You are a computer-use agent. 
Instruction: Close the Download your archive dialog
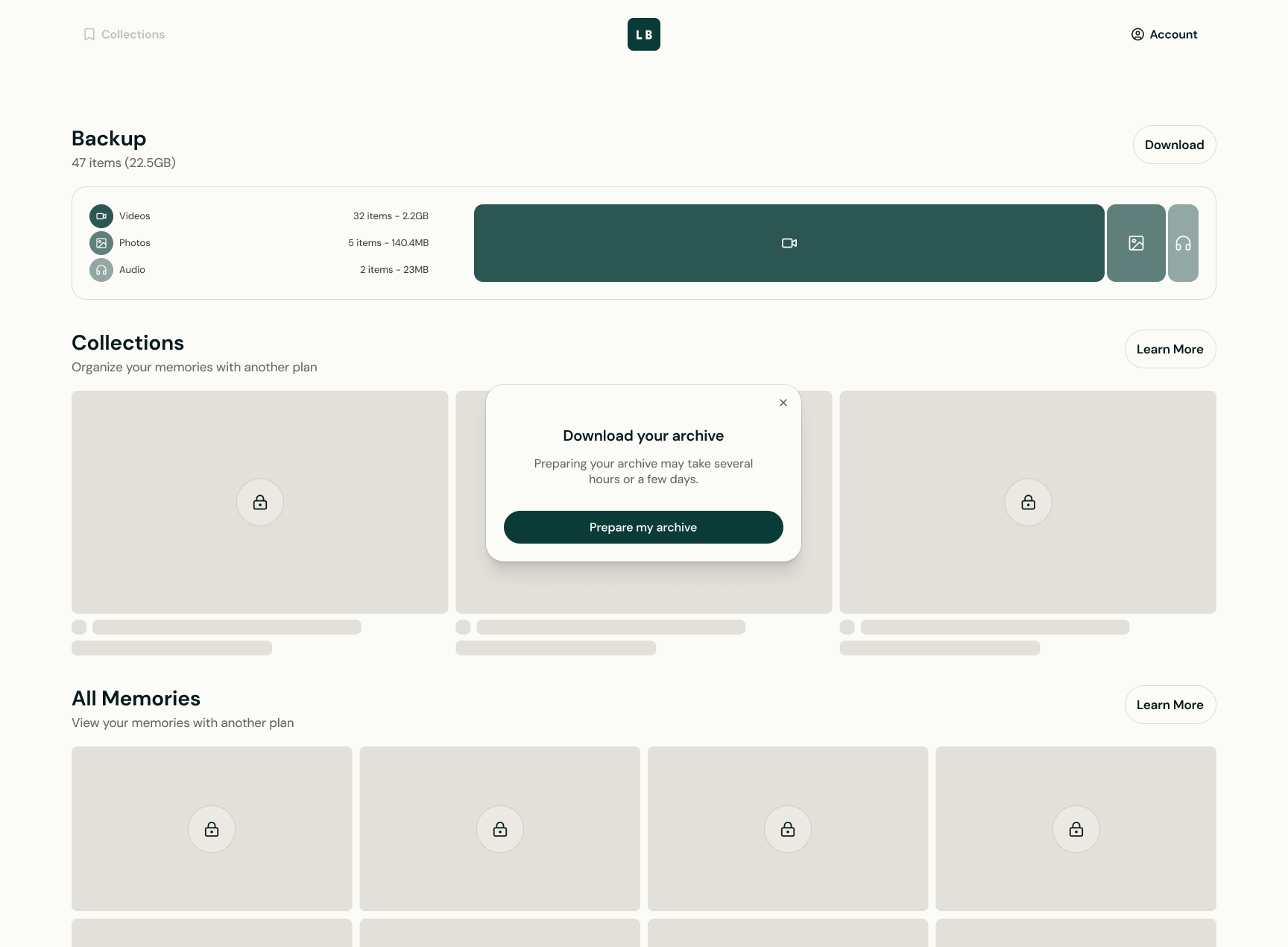tap(783, 403)
